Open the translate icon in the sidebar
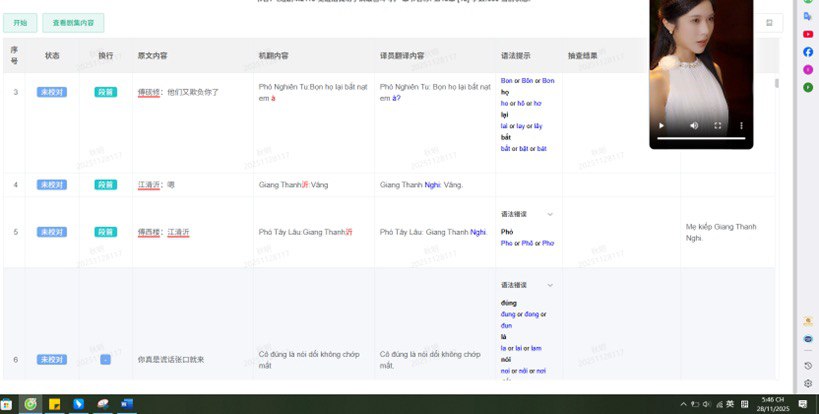The width and height of the screenshot is (819, 414). 808,16
